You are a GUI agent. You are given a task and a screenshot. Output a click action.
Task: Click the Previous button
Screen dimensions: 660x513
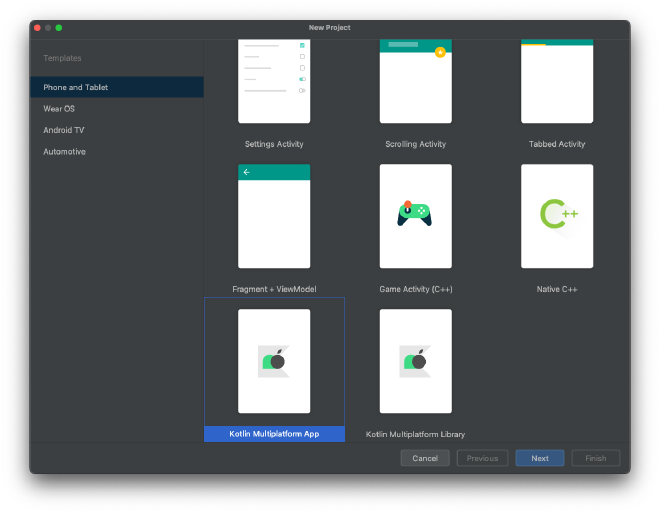point(482,458)
